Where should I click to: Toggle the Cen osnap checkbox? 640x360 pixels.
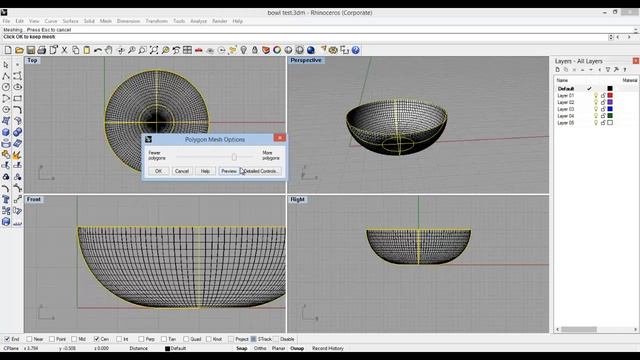click(x=96, y=339)
